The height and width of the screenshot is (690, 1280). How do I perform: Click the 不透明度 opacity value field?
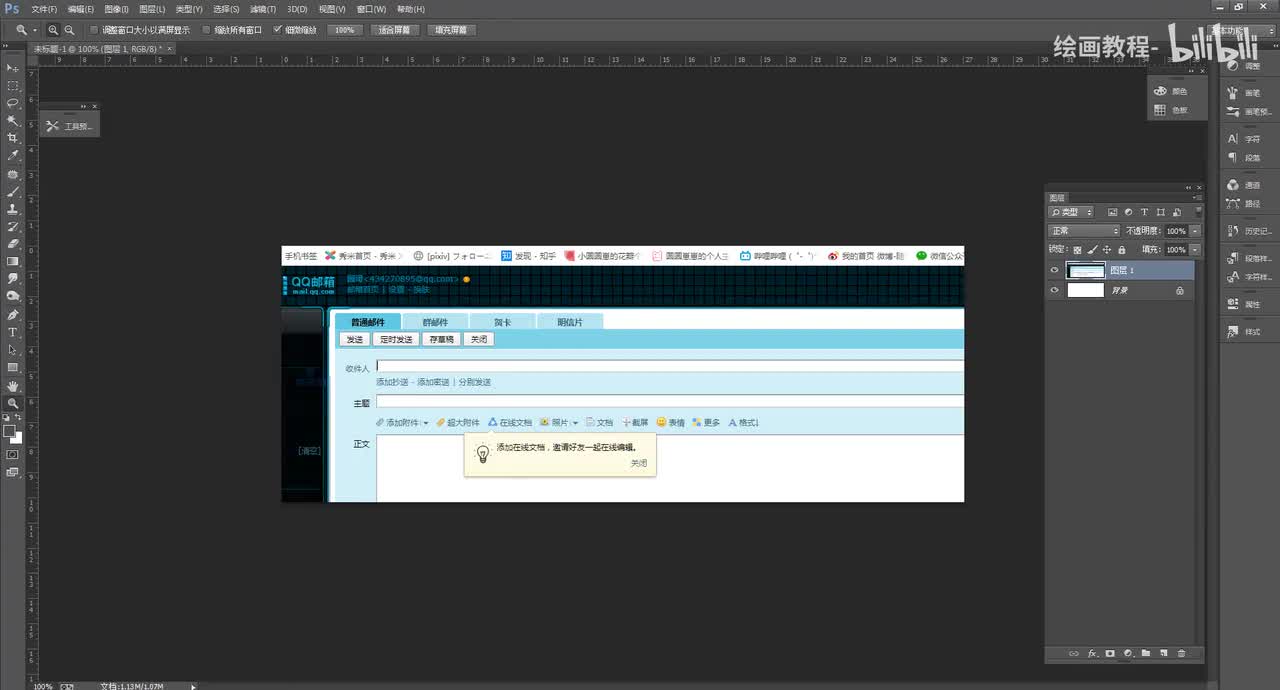[x=1175, y=231]
